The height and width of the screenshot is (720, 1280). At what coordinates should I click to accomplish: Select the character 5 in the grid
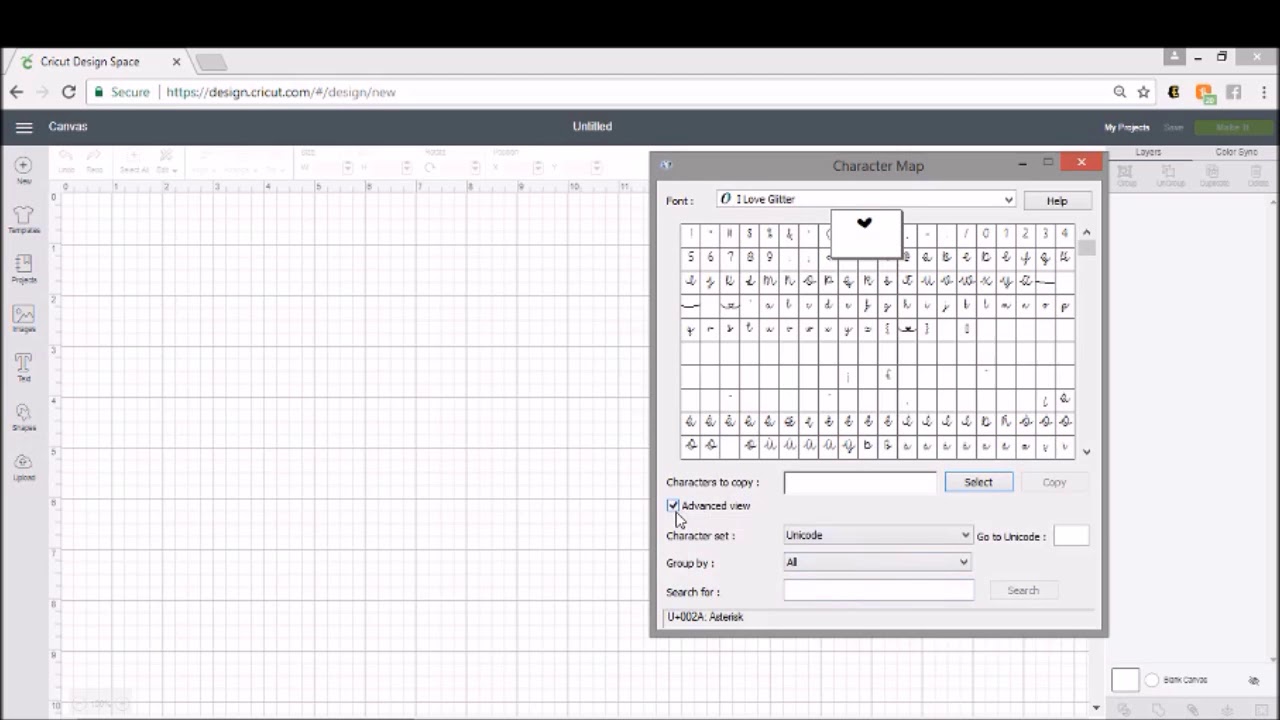pyautogui.click(x=691, y=258)
